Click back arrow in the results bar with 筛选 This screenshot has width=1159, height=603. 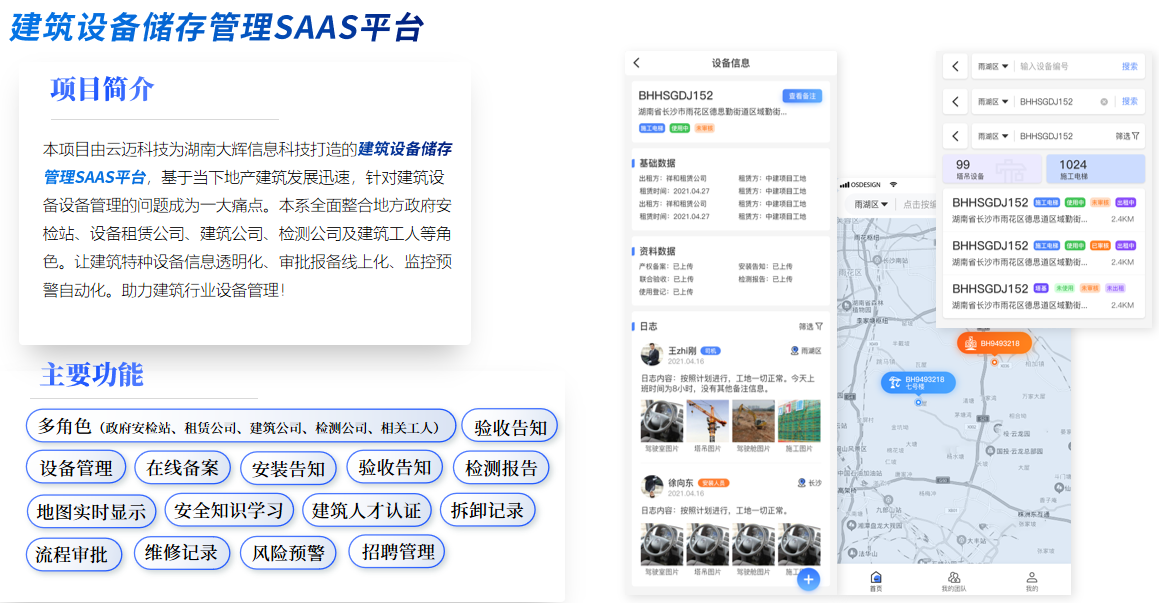coord(955,136)
